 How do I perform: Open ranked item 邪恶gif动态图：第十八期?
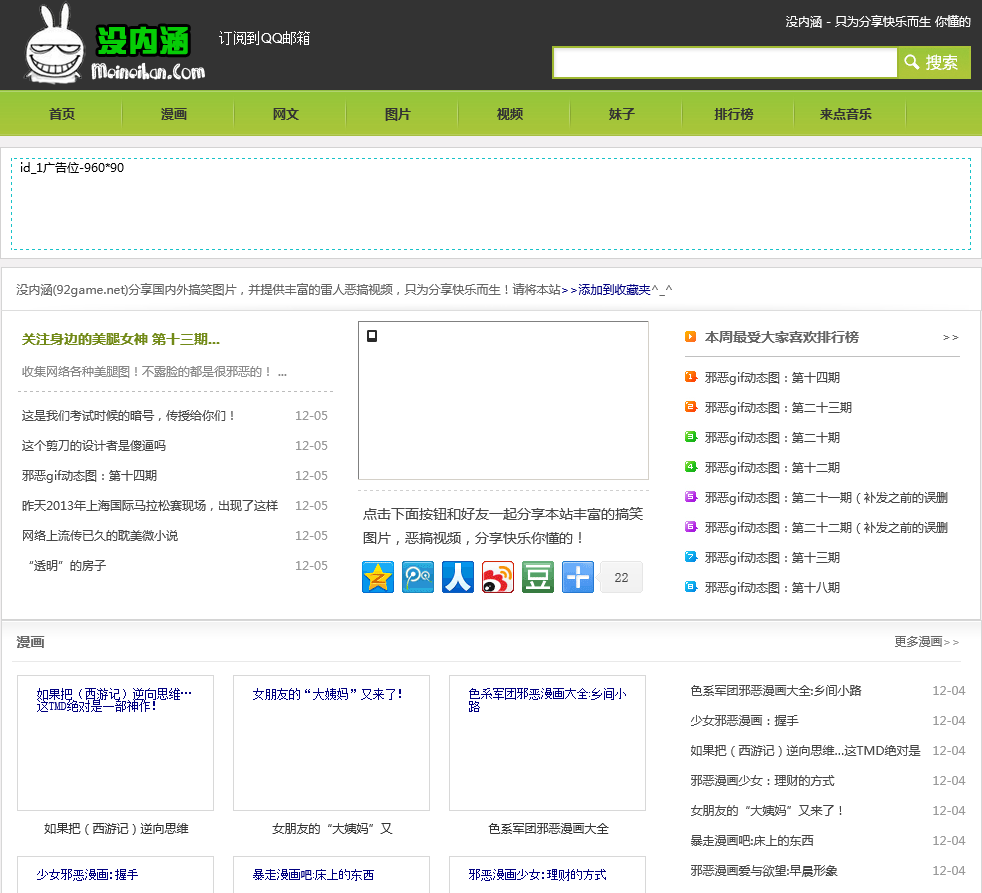[772, 588]
